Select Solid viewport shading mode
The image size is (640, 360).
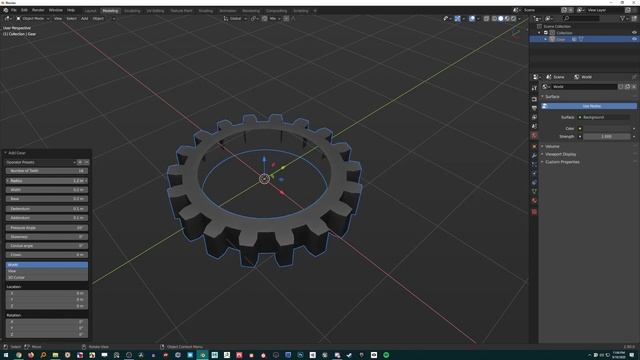tap(501, 18)
